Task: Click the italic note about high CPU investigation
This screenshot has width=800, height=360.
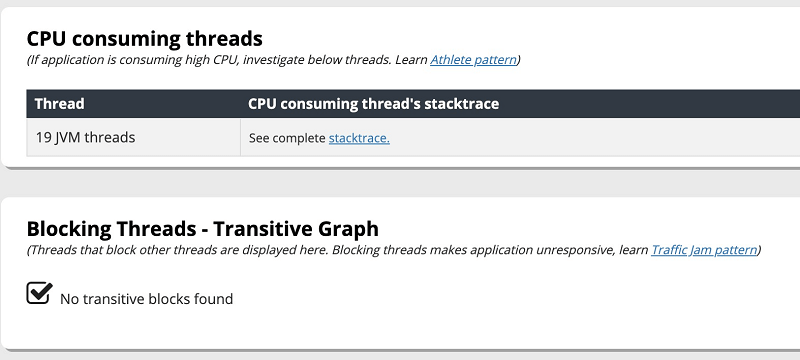Action: (x=273, y=60)
